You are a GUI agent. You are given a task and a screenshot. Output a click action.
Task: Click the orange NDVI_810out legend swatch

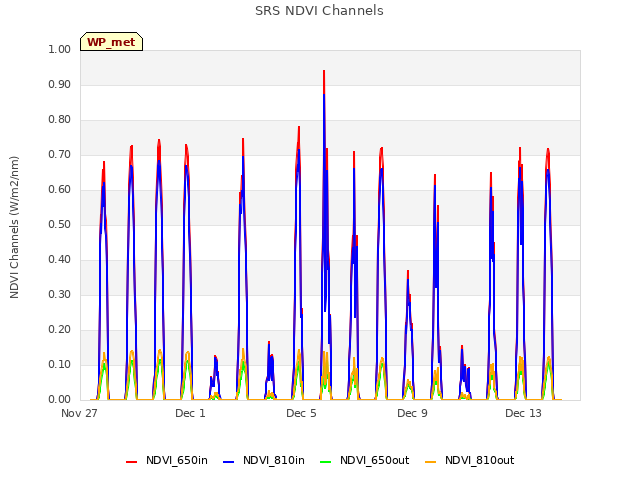coord(430,462)
